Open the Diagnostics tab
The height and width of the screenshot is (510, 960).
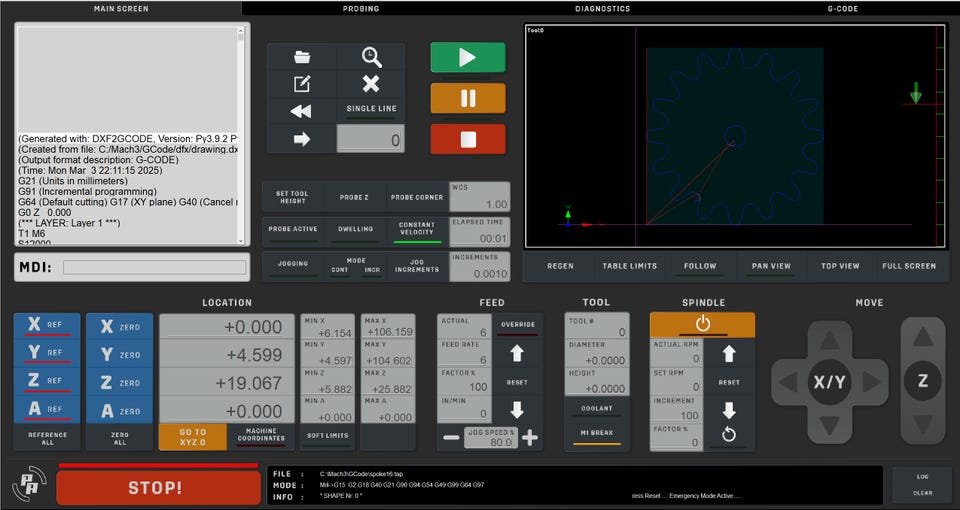tap(602, 9)
